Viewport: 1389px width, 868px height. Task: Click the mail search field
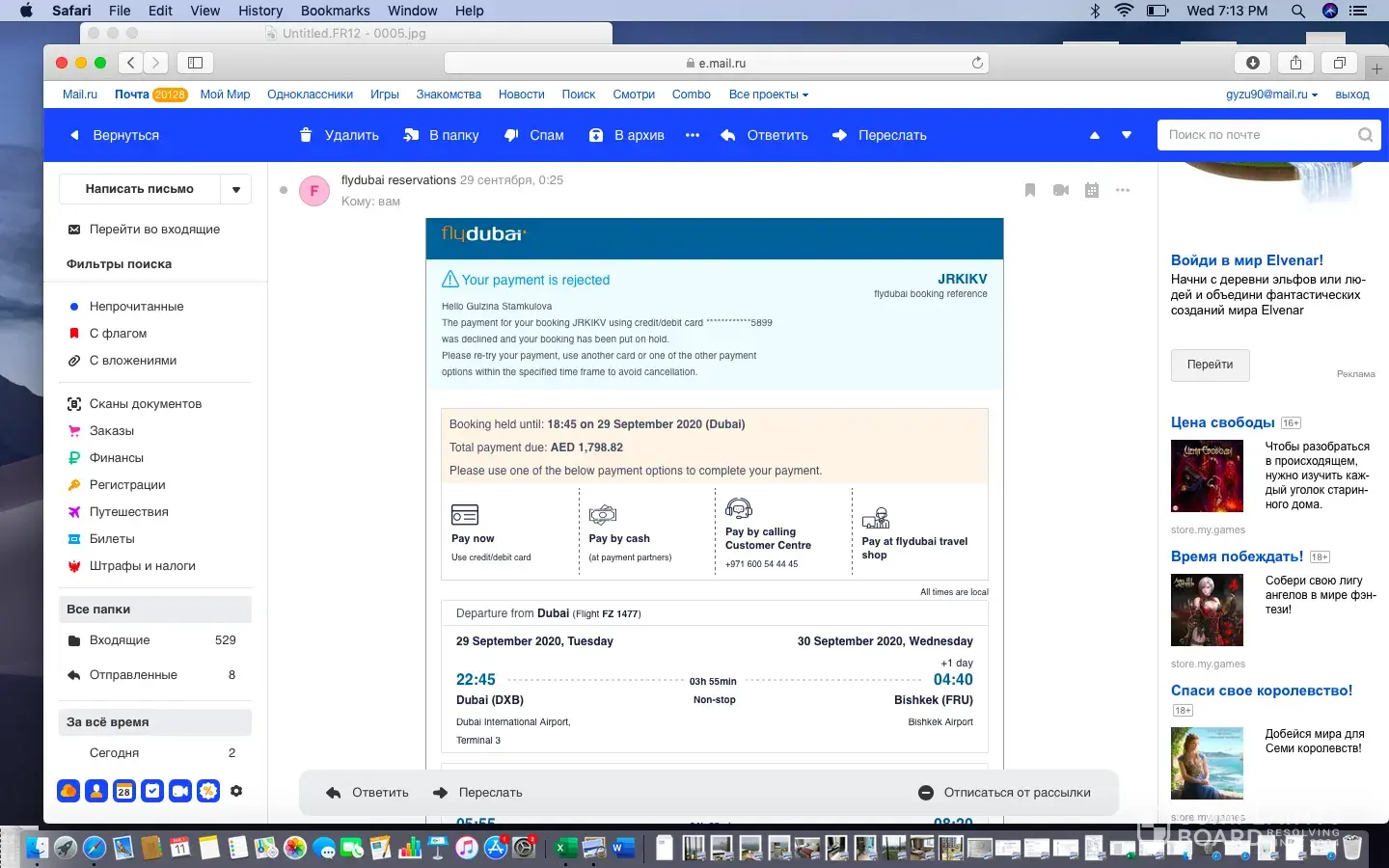click(x=1257, y=135)
